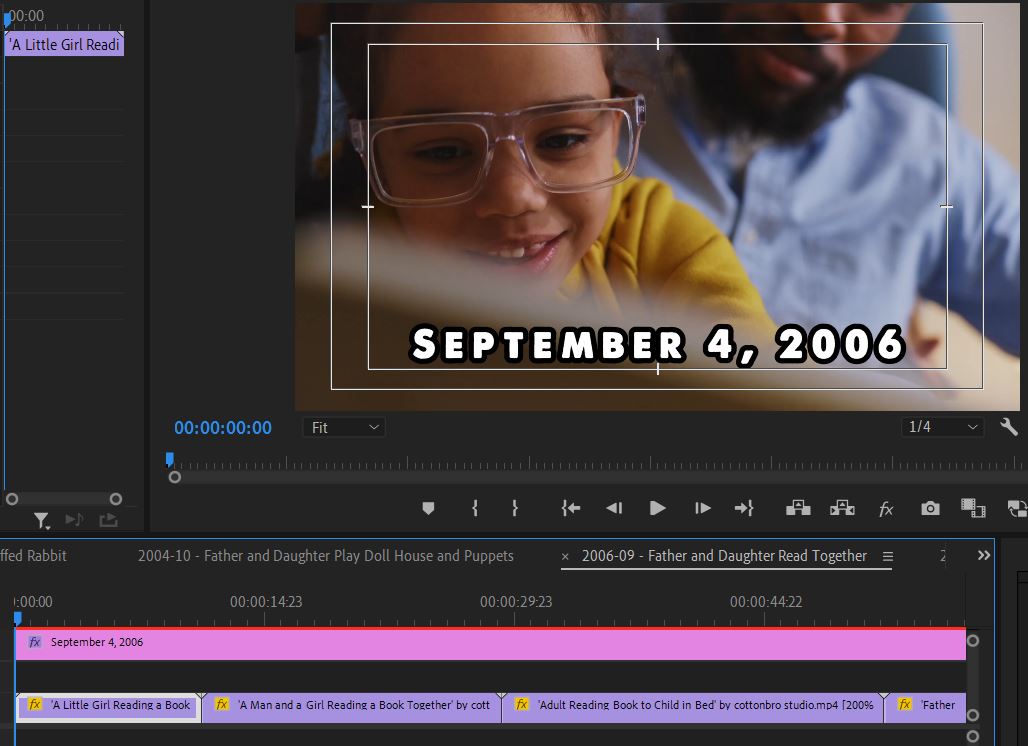Click the export icon in left panel
The width and height of the screenshot is (1028, 746).
click(x=108, y=520)
